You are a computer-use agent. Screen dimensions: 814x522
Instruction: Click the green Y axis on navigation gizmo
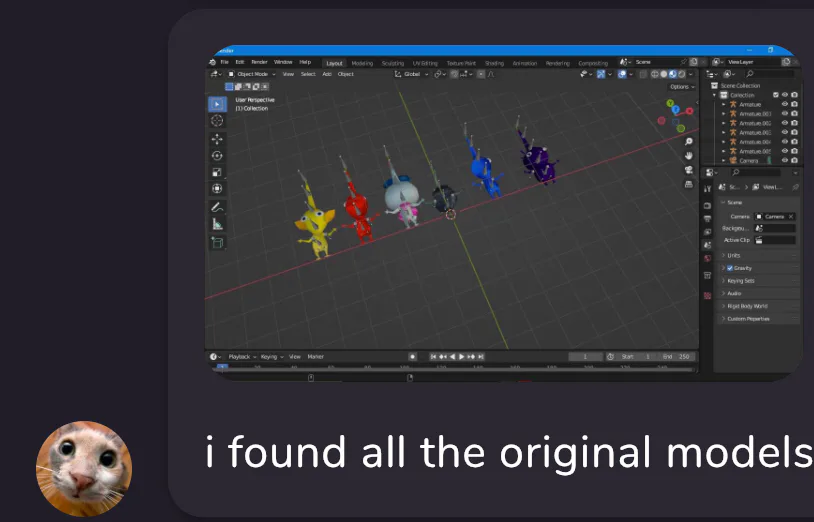coord(670,103)
